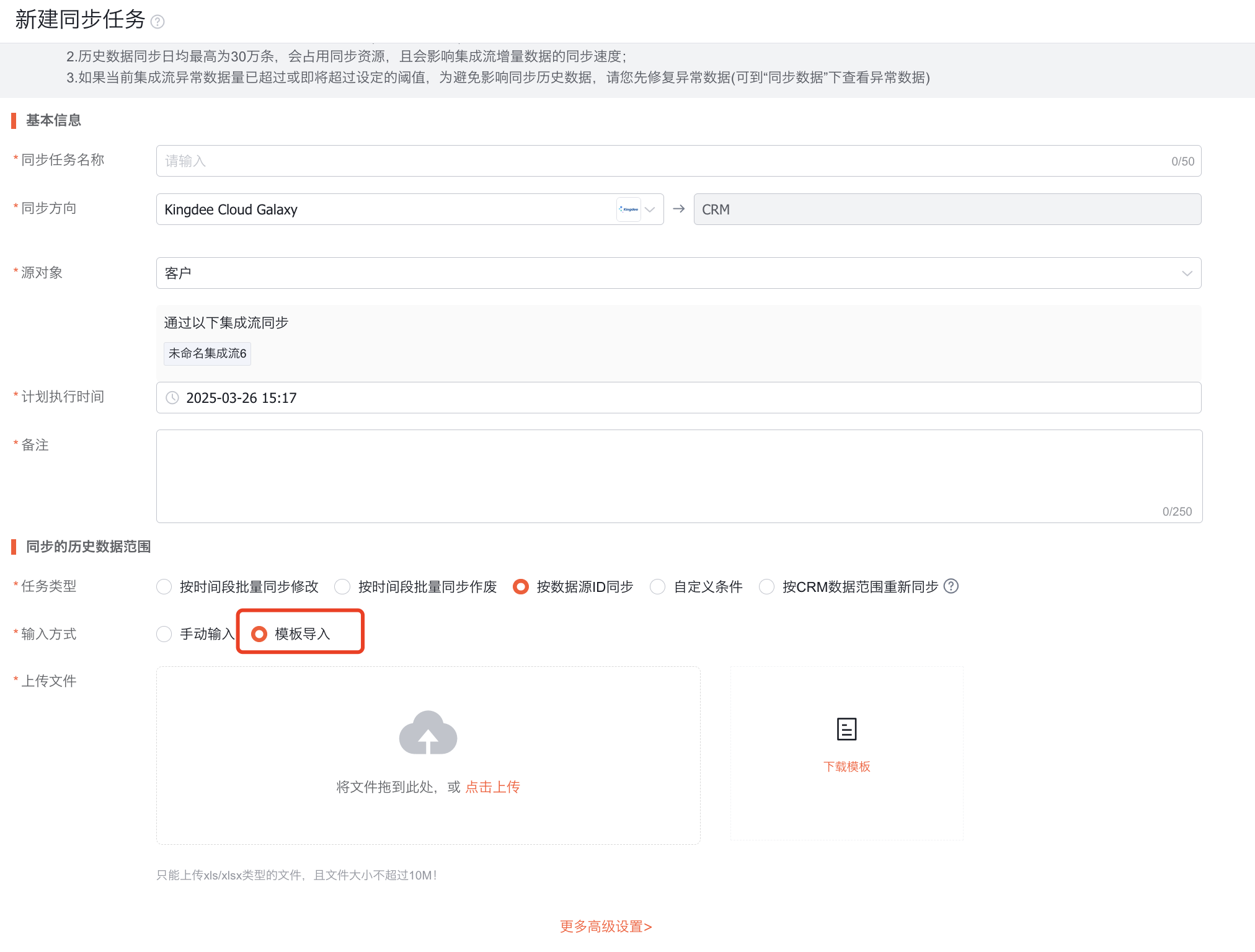Expand the 源对象 客户 dropdown
1255x952 pixels.
(x=678, y=273)
